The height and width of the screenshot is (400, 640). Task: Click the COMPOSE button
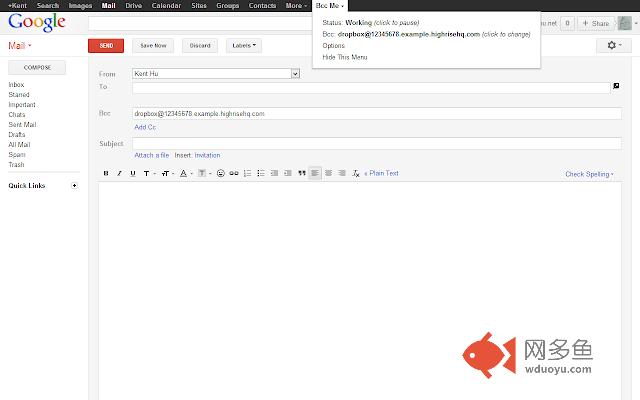click(37, 68)
